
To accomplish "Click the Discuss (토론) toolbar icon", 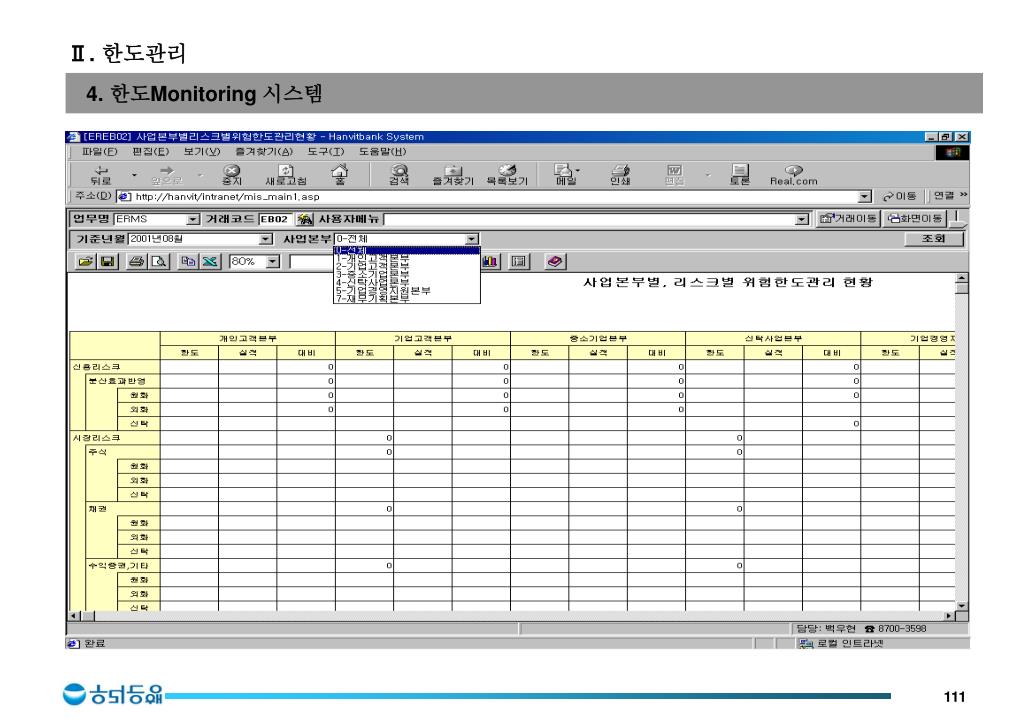I will click(739, 175).
